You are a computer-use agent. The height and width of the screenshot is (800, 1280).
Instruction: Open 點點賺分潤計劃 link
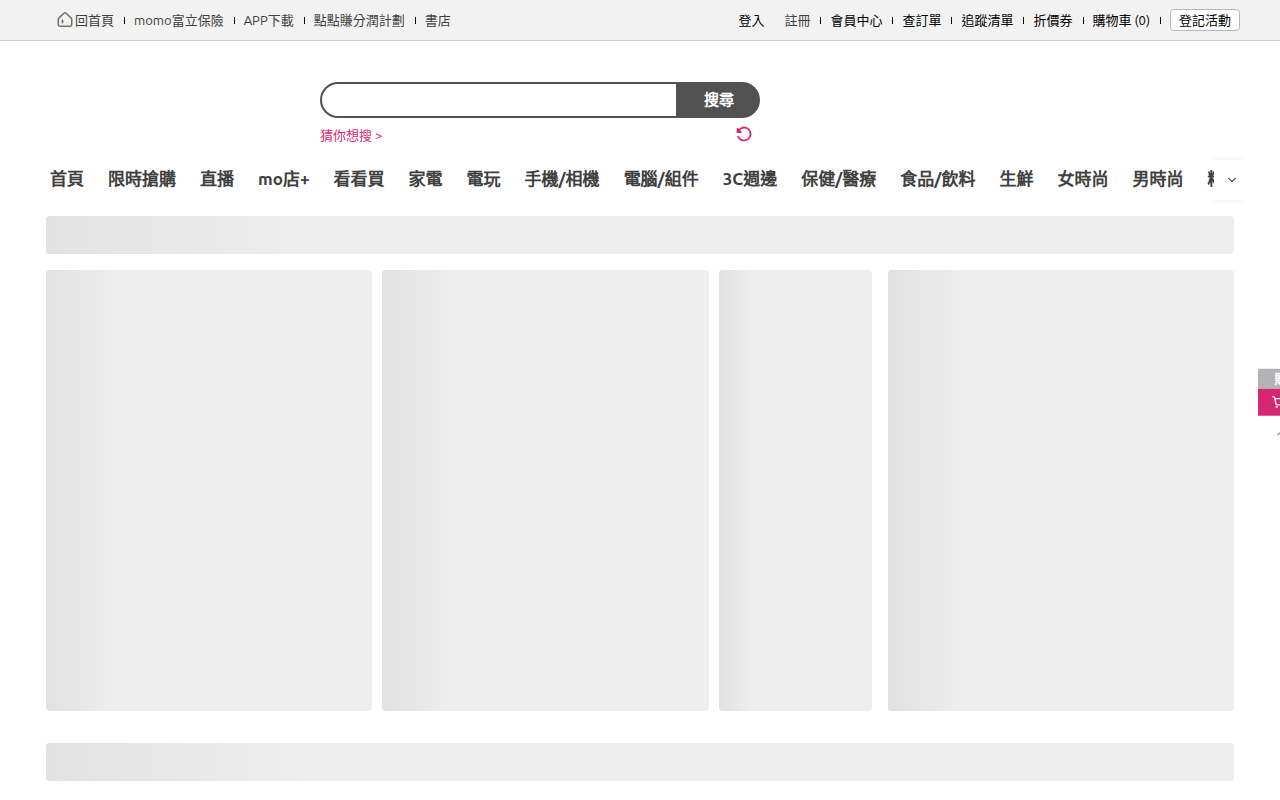(359, 20)
